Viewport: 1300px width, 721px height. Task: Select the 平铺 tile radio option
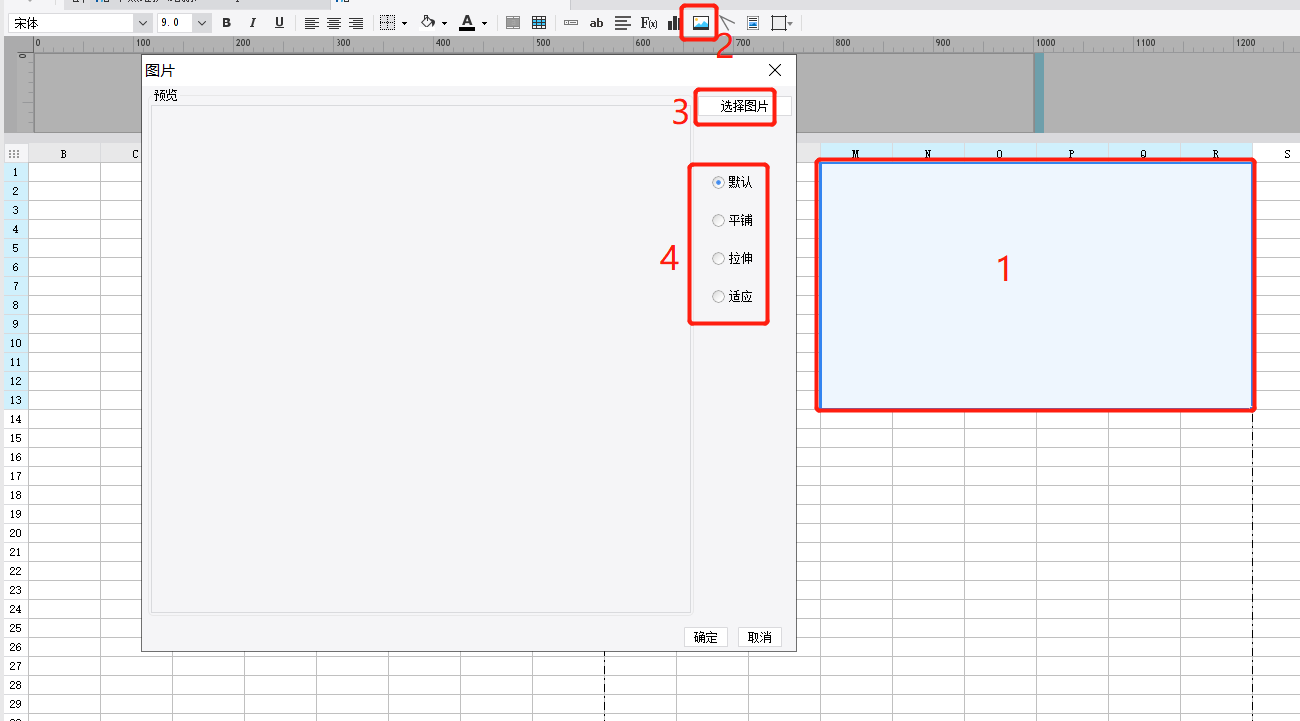point(732,221)
